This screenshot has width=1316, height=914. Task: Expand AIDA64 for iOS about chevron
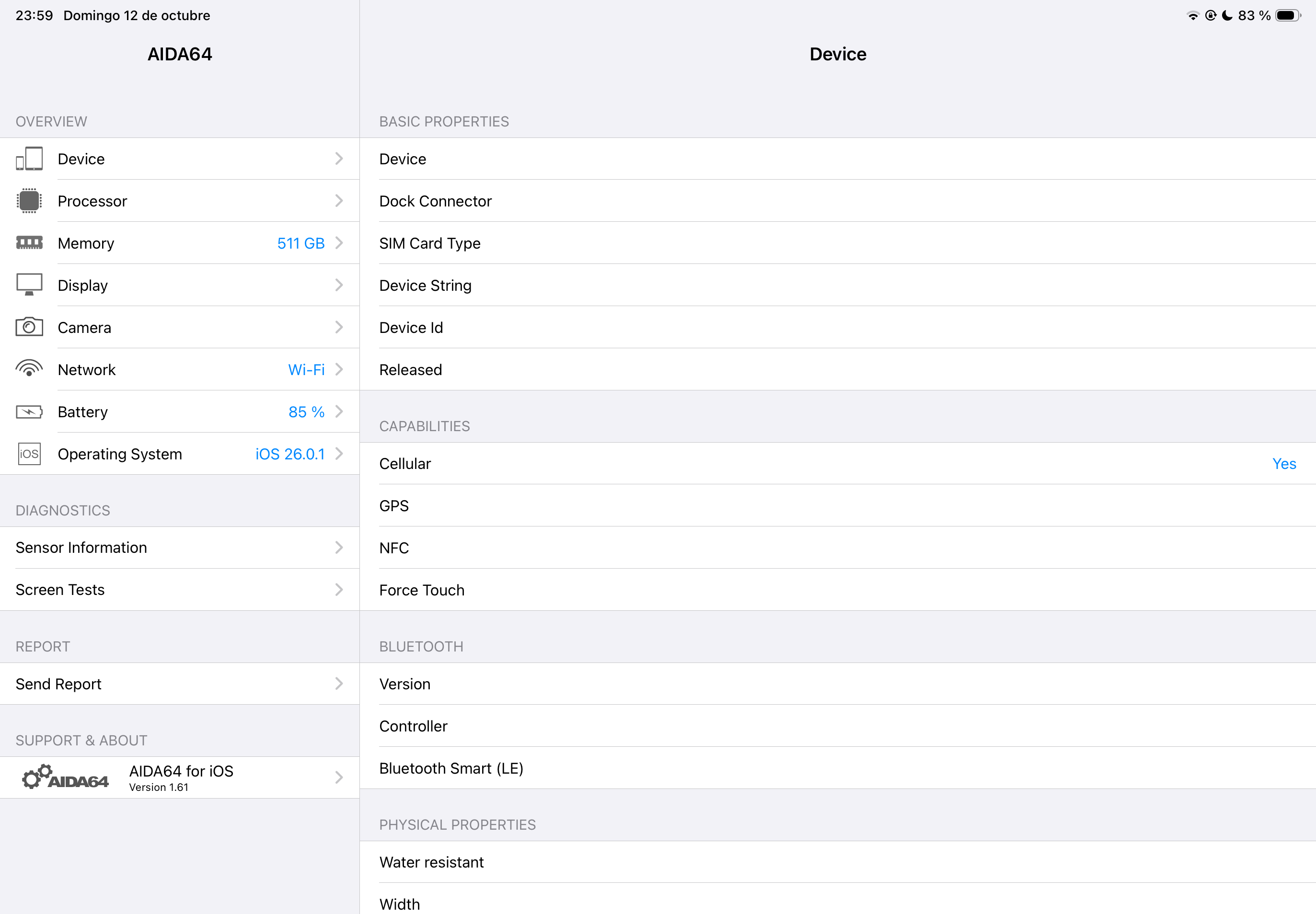(339, 777)
